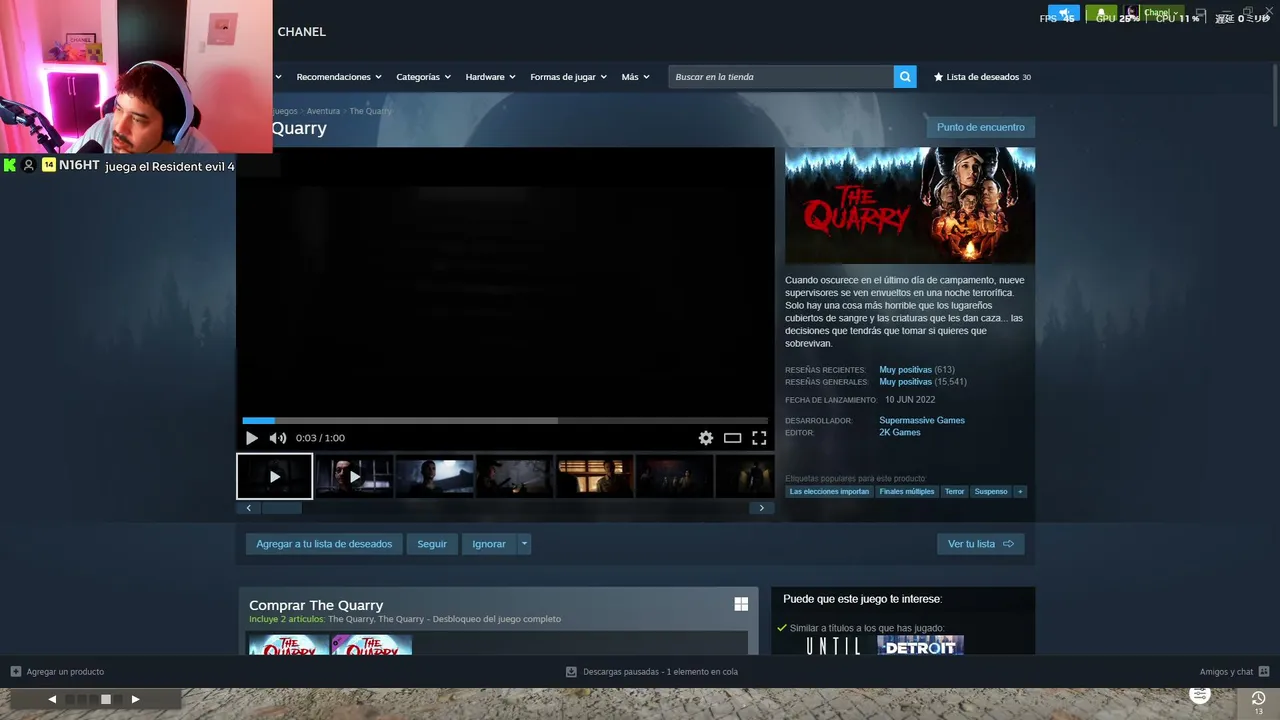Open Steam notifications bell

coord(1102,15)
